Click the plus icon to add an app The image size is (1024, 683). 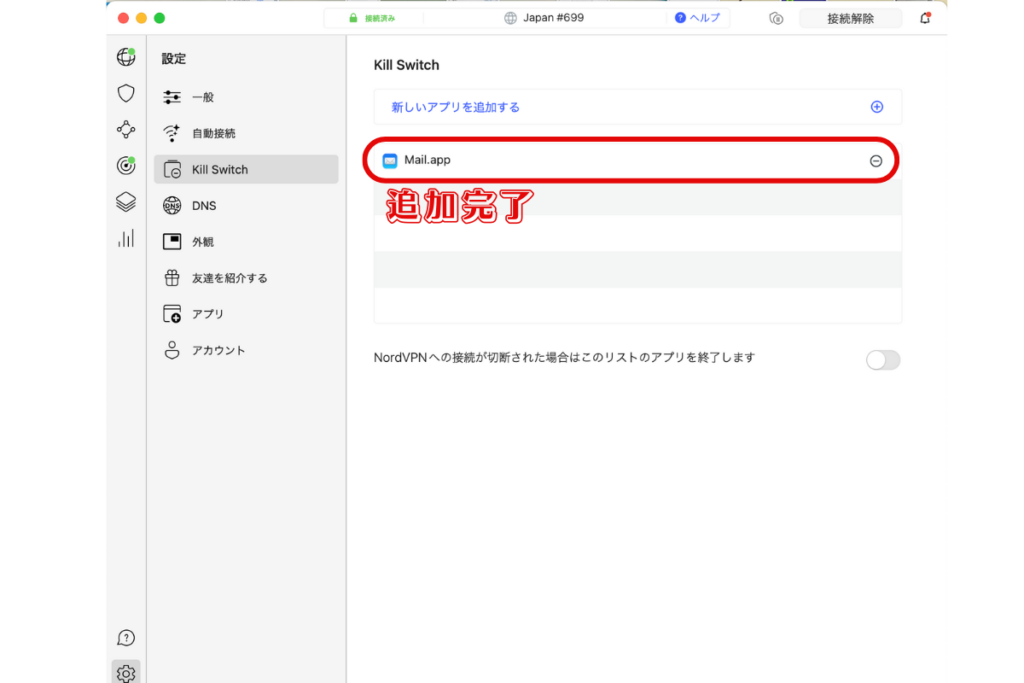click(877, 107)
